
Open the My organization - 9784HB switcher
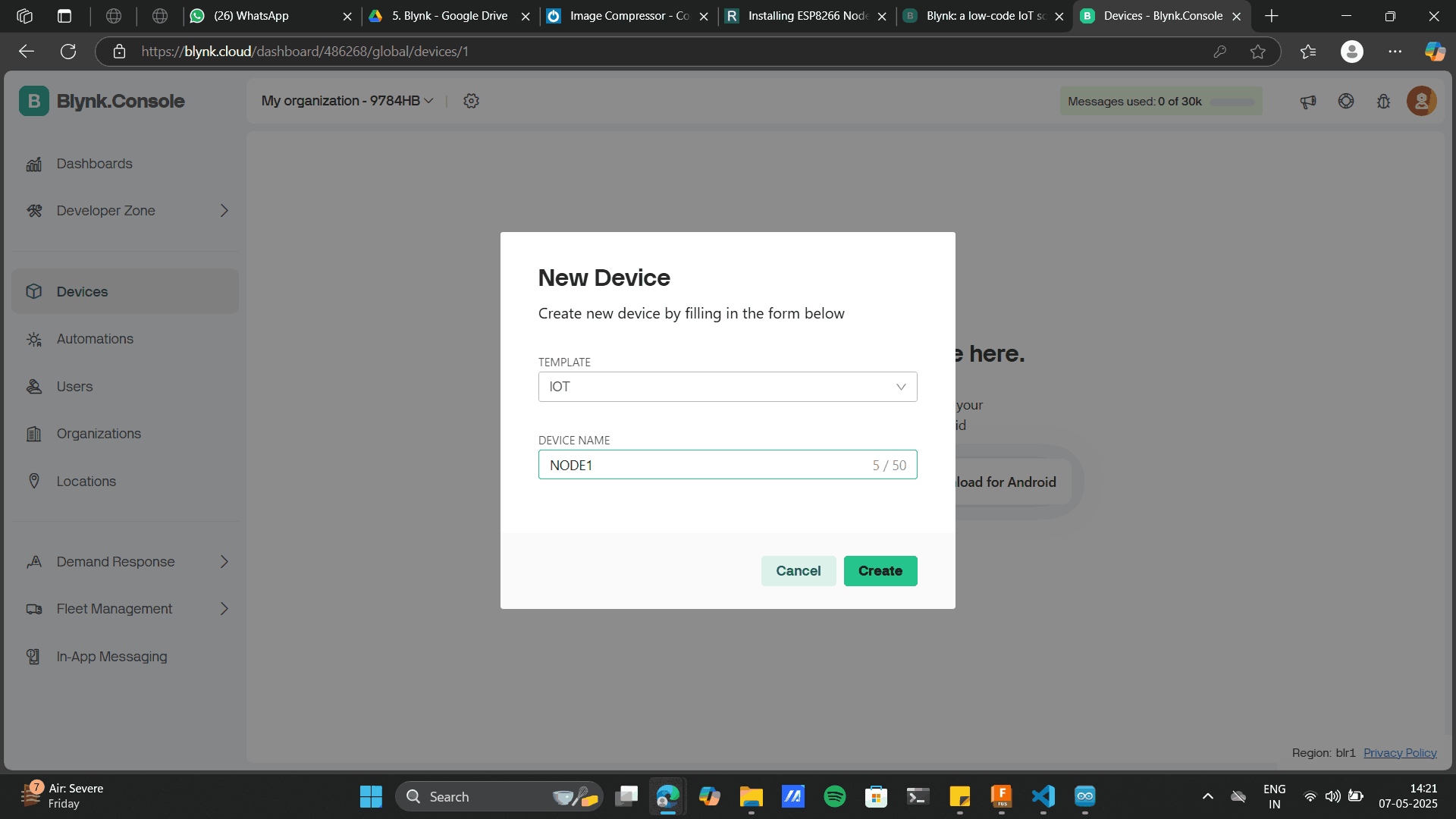347,101
